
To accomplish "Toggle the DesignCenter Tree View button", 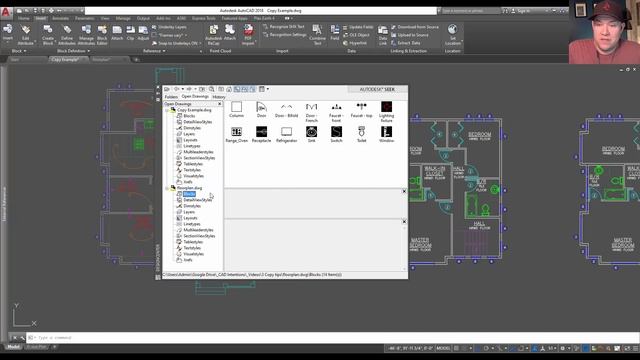I will click(x=237, y=89).
